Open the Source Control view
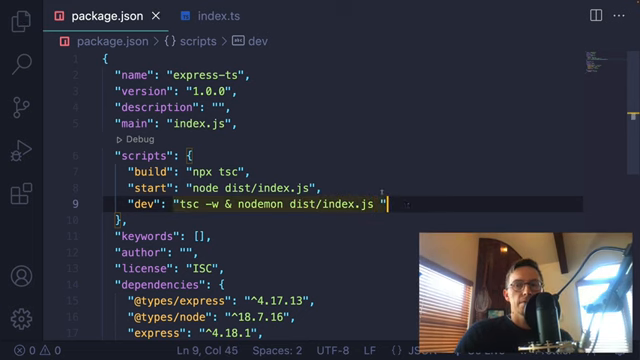 21,108
